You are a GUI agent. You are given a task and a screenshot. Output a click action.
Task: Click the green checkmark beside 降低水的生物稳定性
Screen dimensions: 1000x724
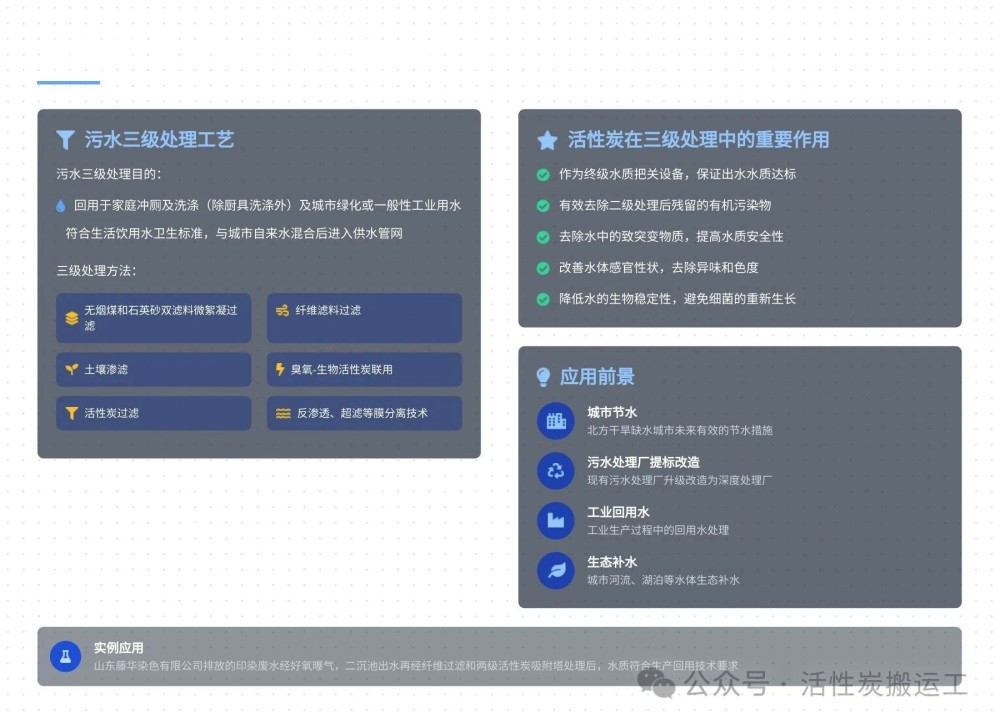pos(543,299)
